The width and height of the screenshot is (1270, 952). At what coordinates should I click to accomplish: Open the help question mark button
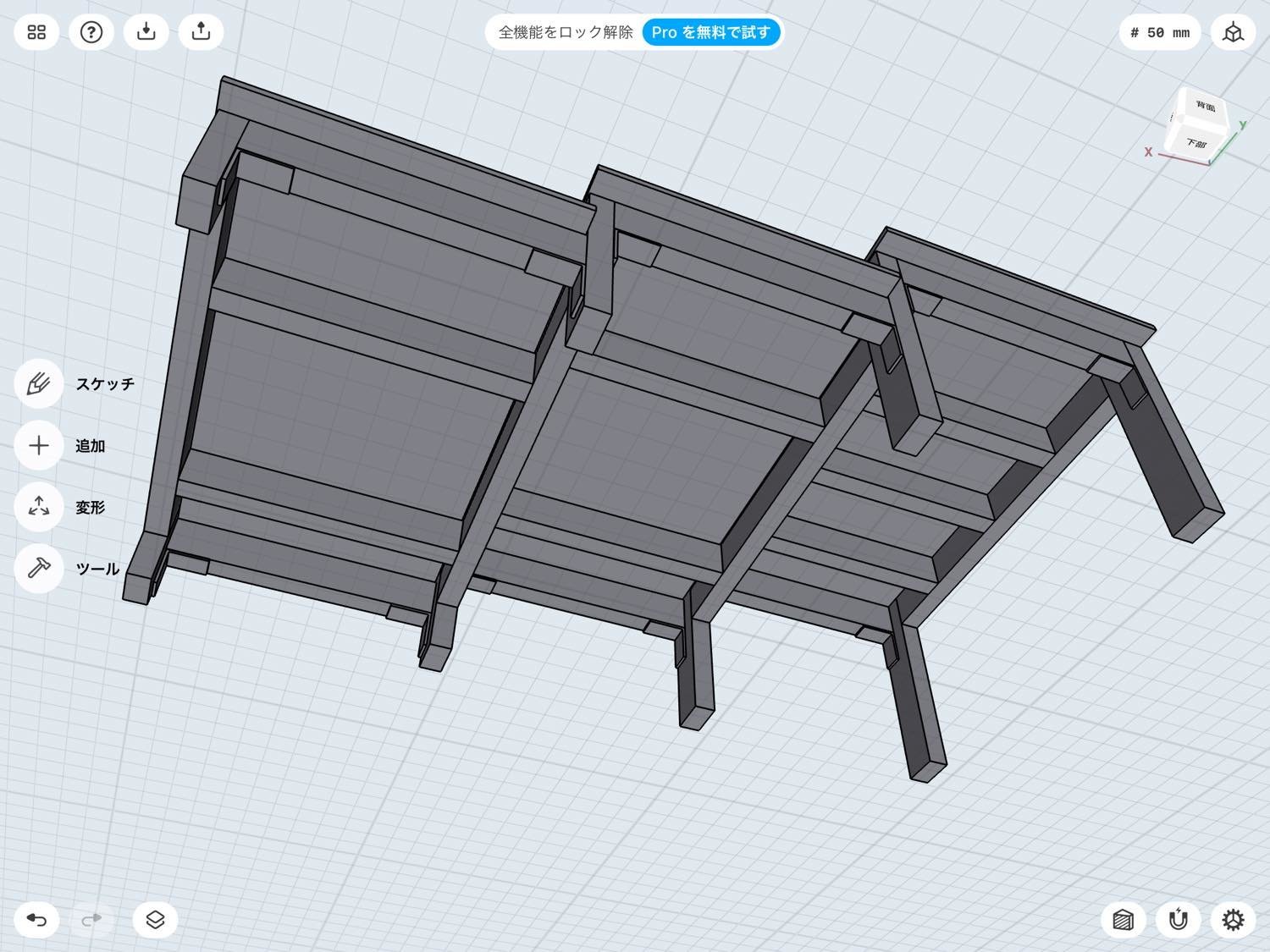pos(91,32)
